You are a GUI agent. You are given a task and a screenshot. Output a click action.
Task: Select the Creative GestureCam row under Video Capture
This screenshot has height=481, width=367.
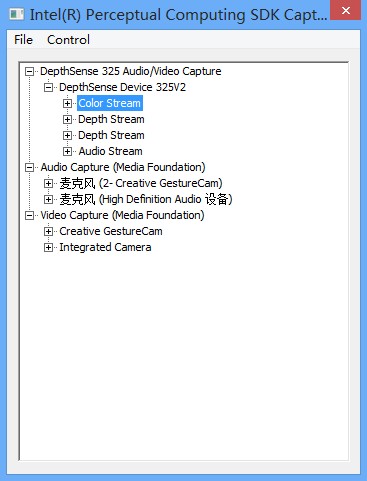(111, 231)
